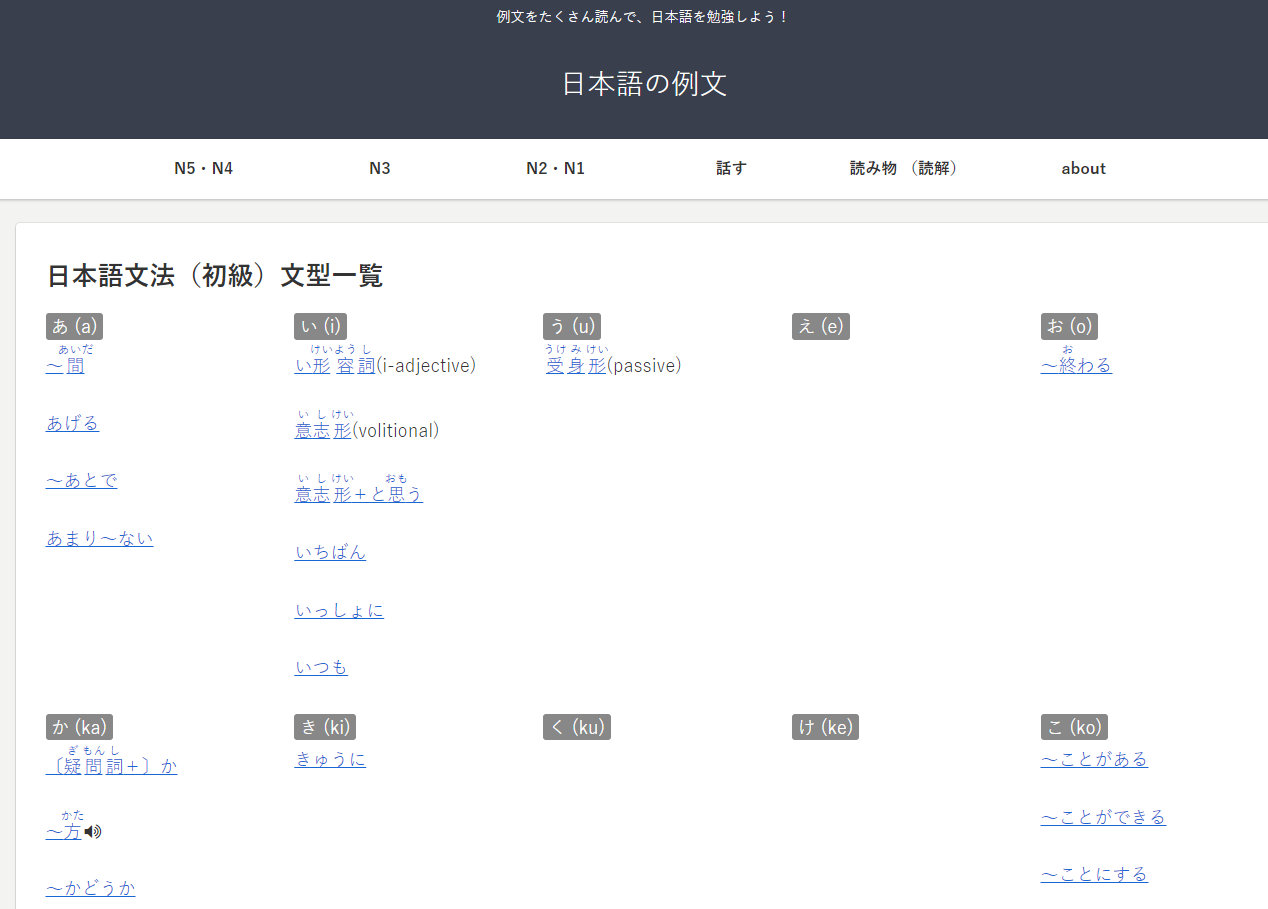Screen dimensions: 1268x909
Task: Open the N5・N4 menu item
Action: (x=203, y=168)
